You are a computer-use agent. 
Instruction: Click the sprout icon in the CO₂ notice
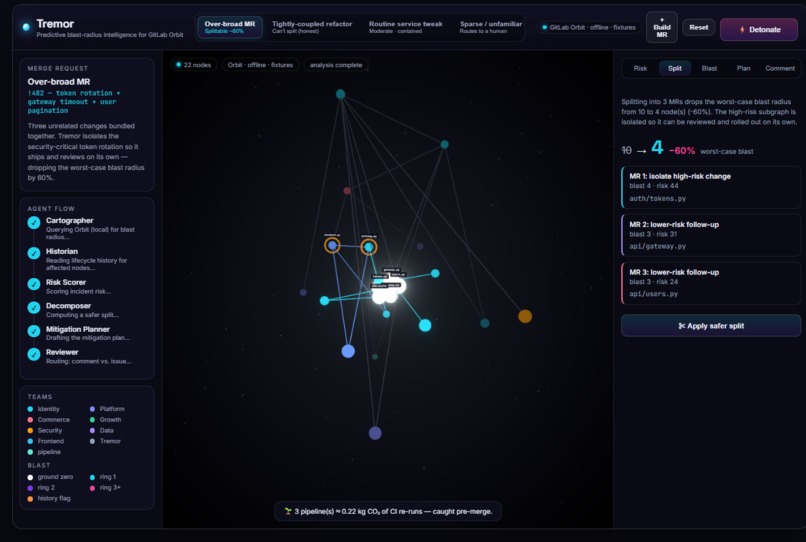(x=288, y=511)
